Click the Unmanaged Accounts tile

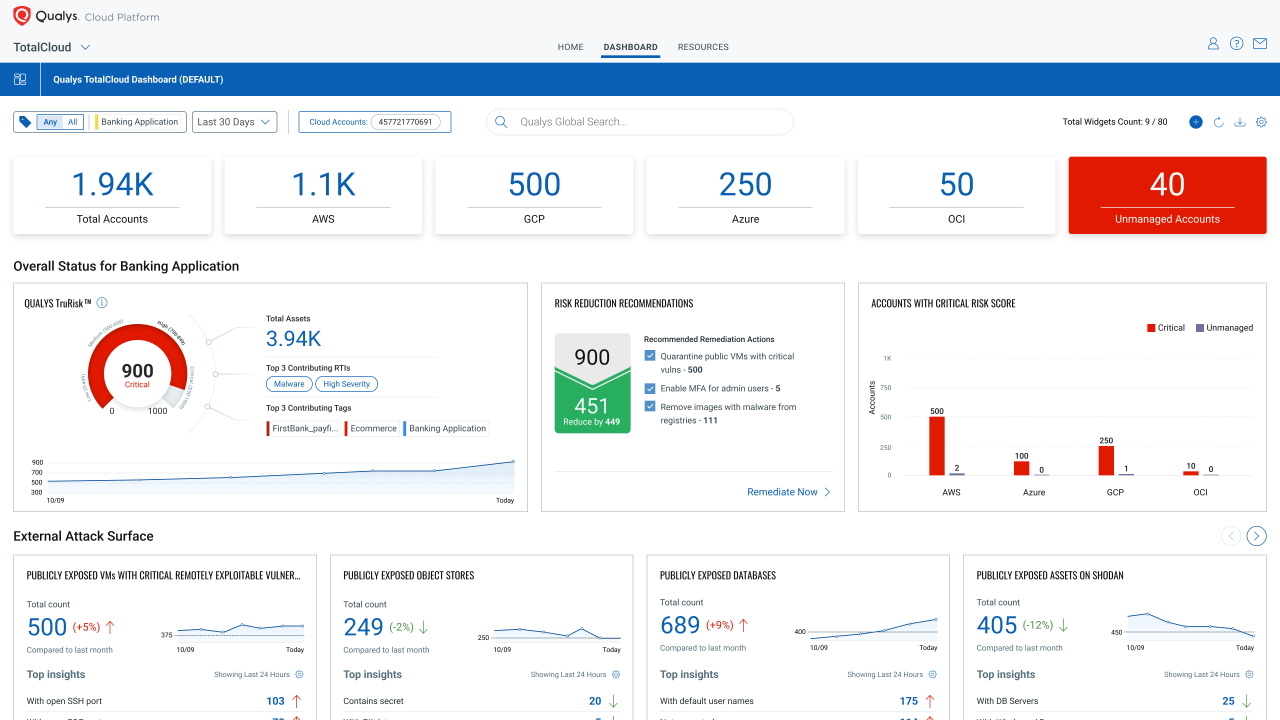(x=1167, y=195)
